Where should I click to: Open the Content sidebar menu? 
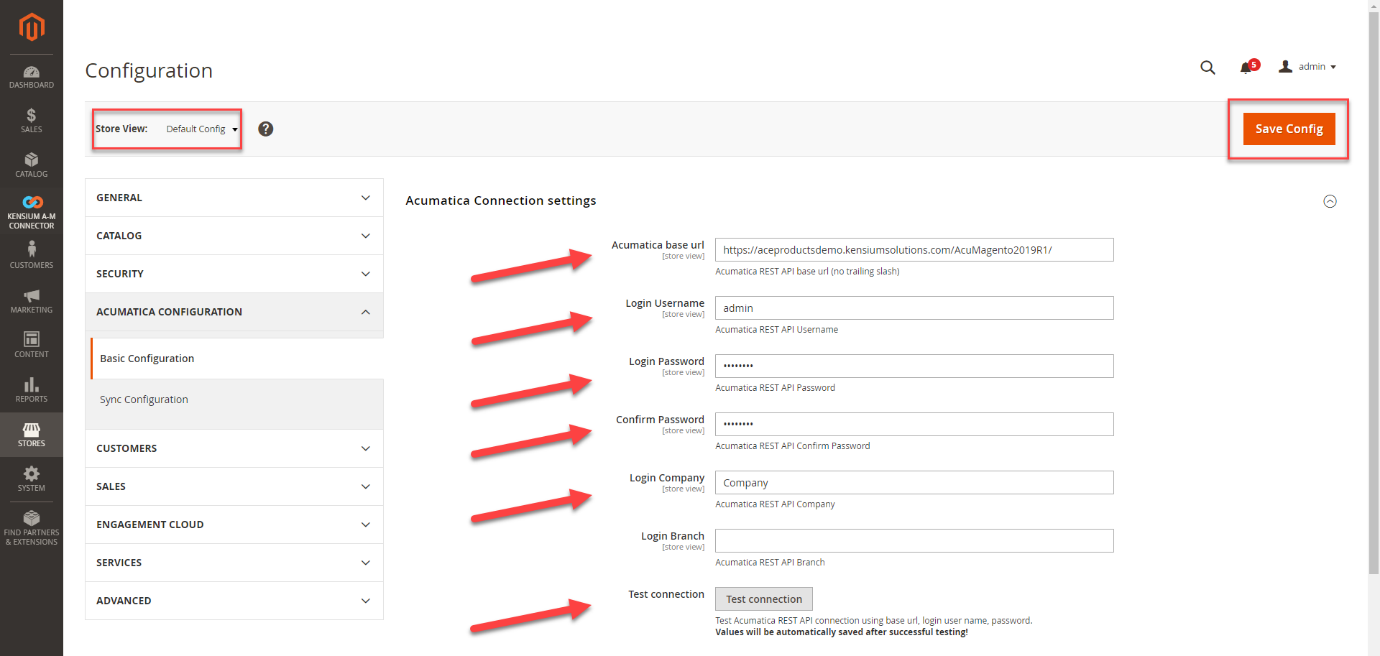click(x=31, y=345)
